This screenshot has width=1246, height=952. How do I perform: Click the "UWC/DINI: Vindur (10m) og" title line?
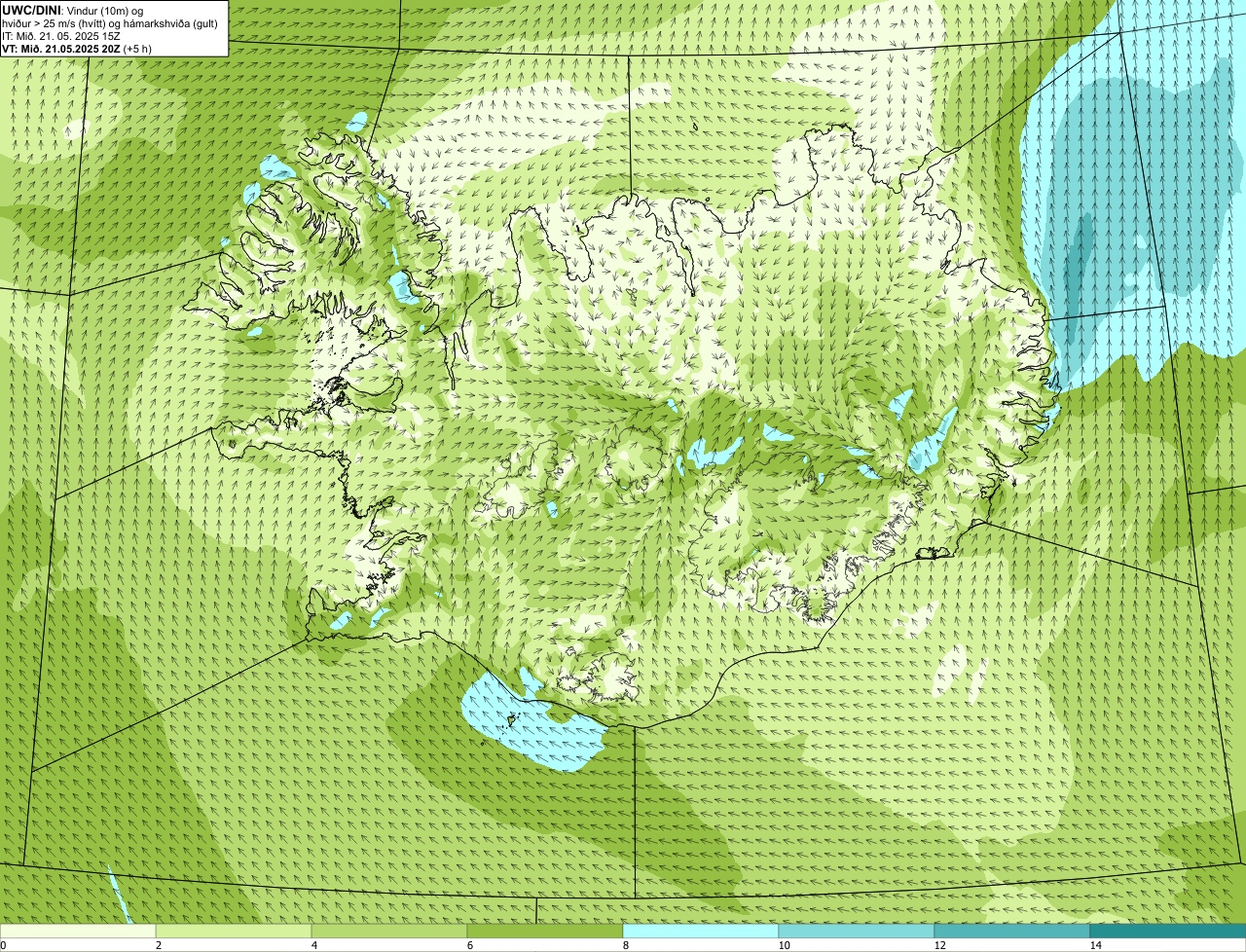[73, 10]
